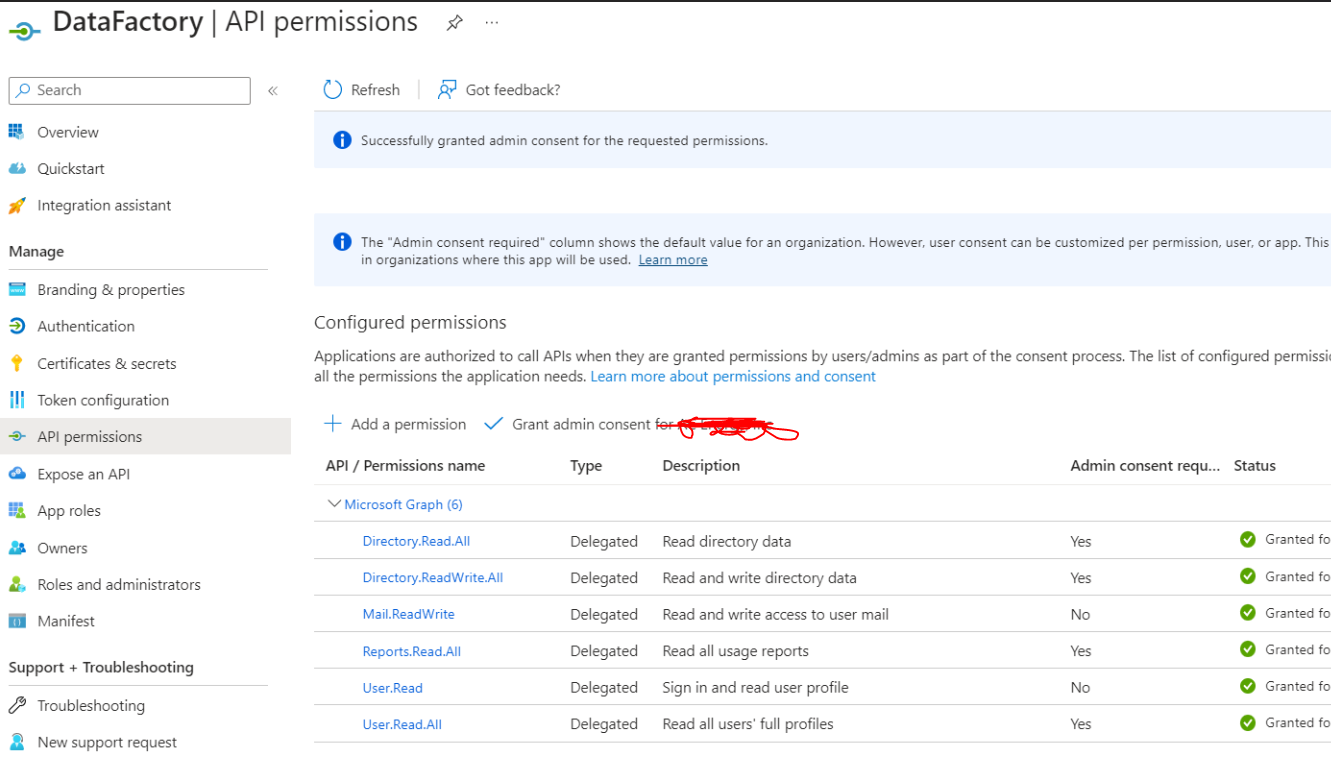Click the Branding & properties icon
Image resolution: width=1331 pixels, height=768 pixels.
[17, 290]
